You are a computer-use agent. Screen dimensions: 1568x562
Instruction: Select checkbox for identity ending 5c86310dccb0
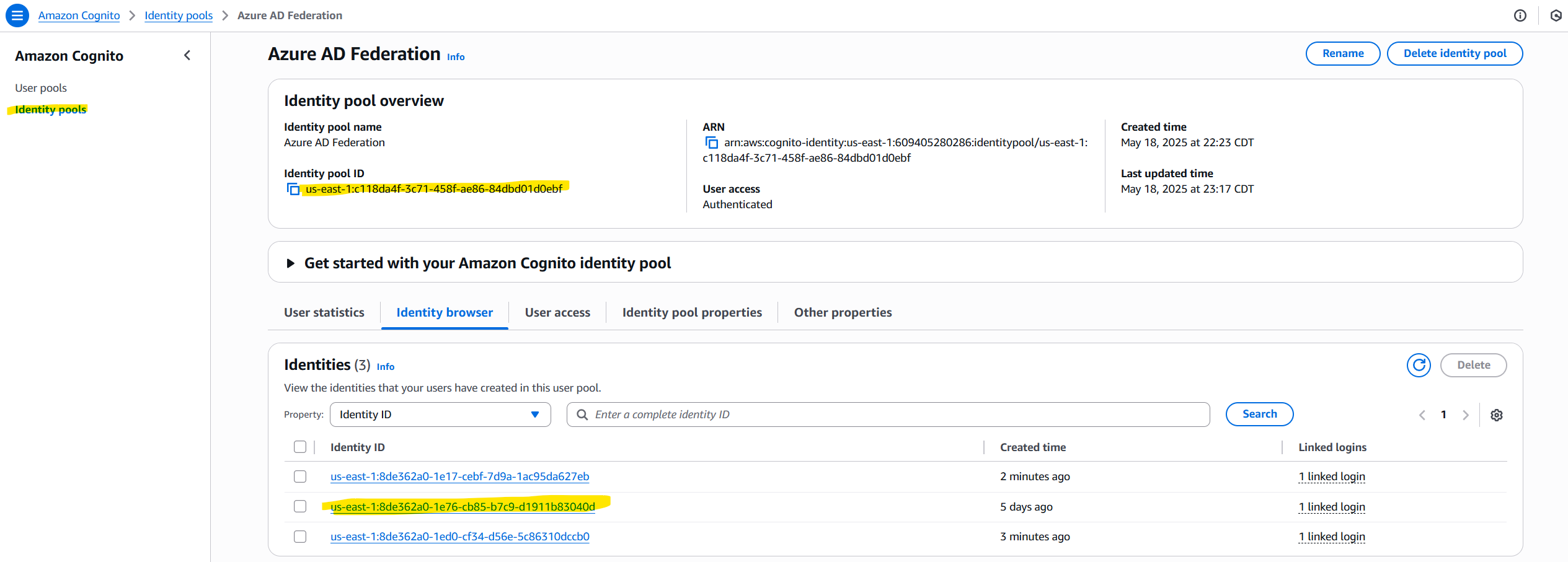300,537
